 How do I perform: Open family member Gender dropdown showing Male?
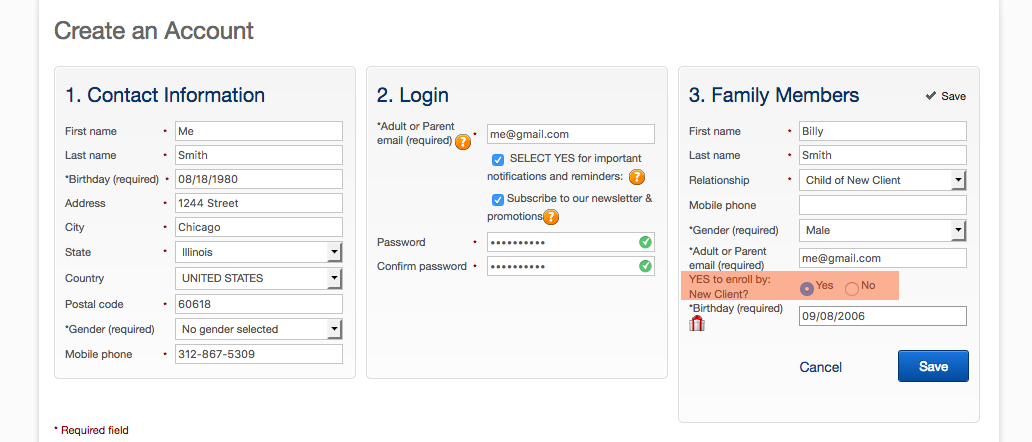point(883,230)
